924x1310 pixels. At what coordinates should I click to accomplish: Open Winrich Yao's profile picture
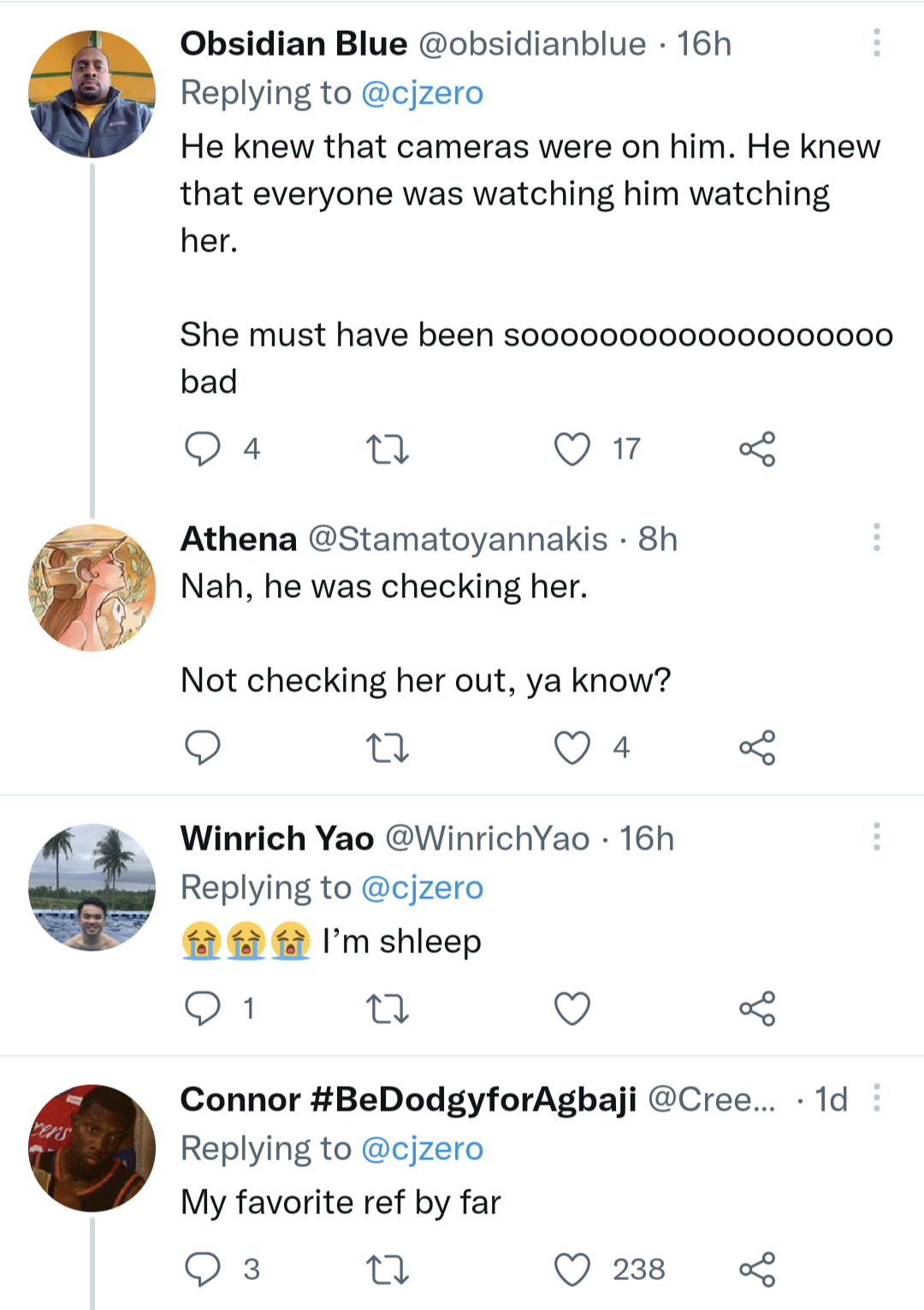(92, 887)
